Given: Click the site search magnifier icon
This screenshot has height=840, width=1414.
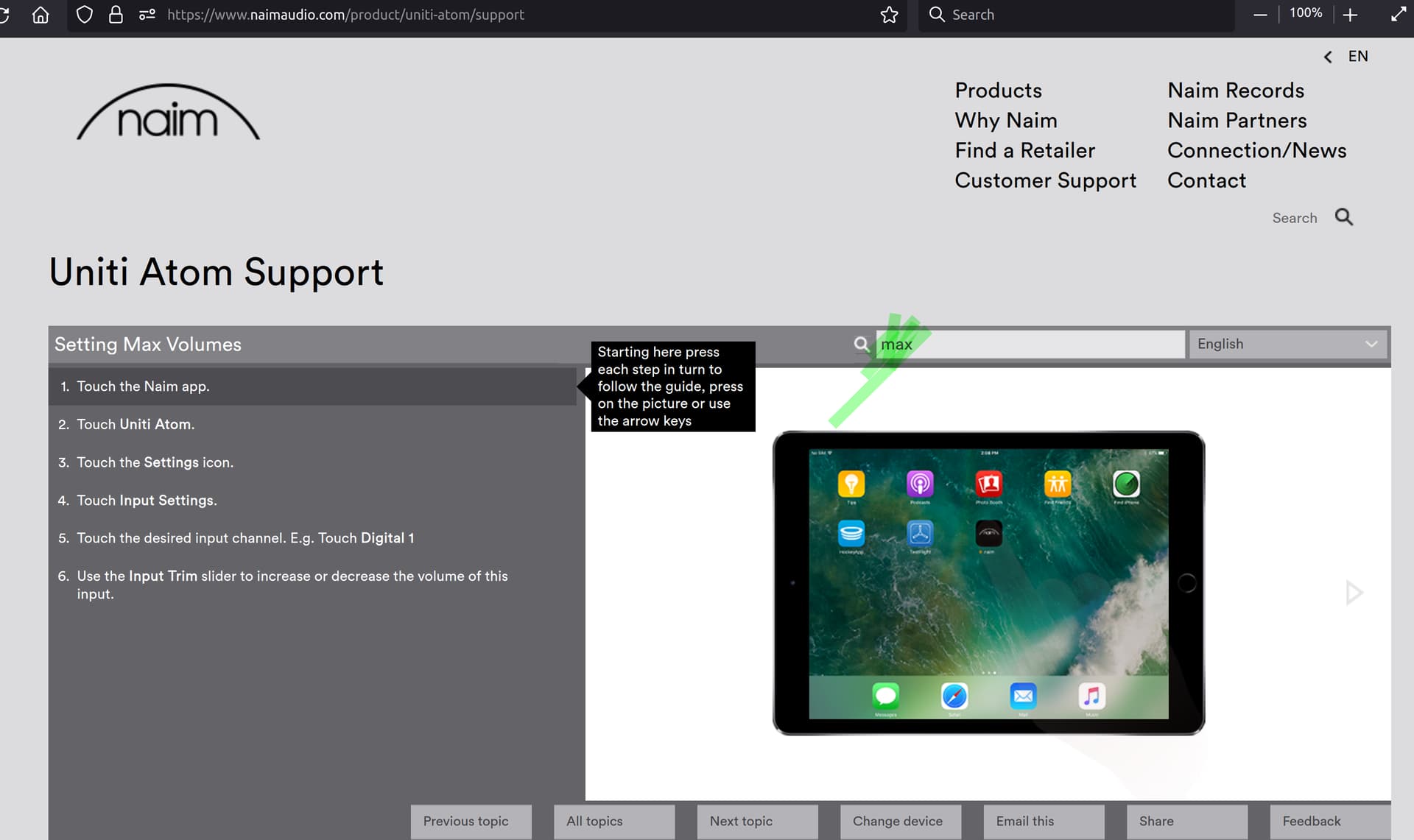Looking at the screenshot, I should coord(1343,217).
